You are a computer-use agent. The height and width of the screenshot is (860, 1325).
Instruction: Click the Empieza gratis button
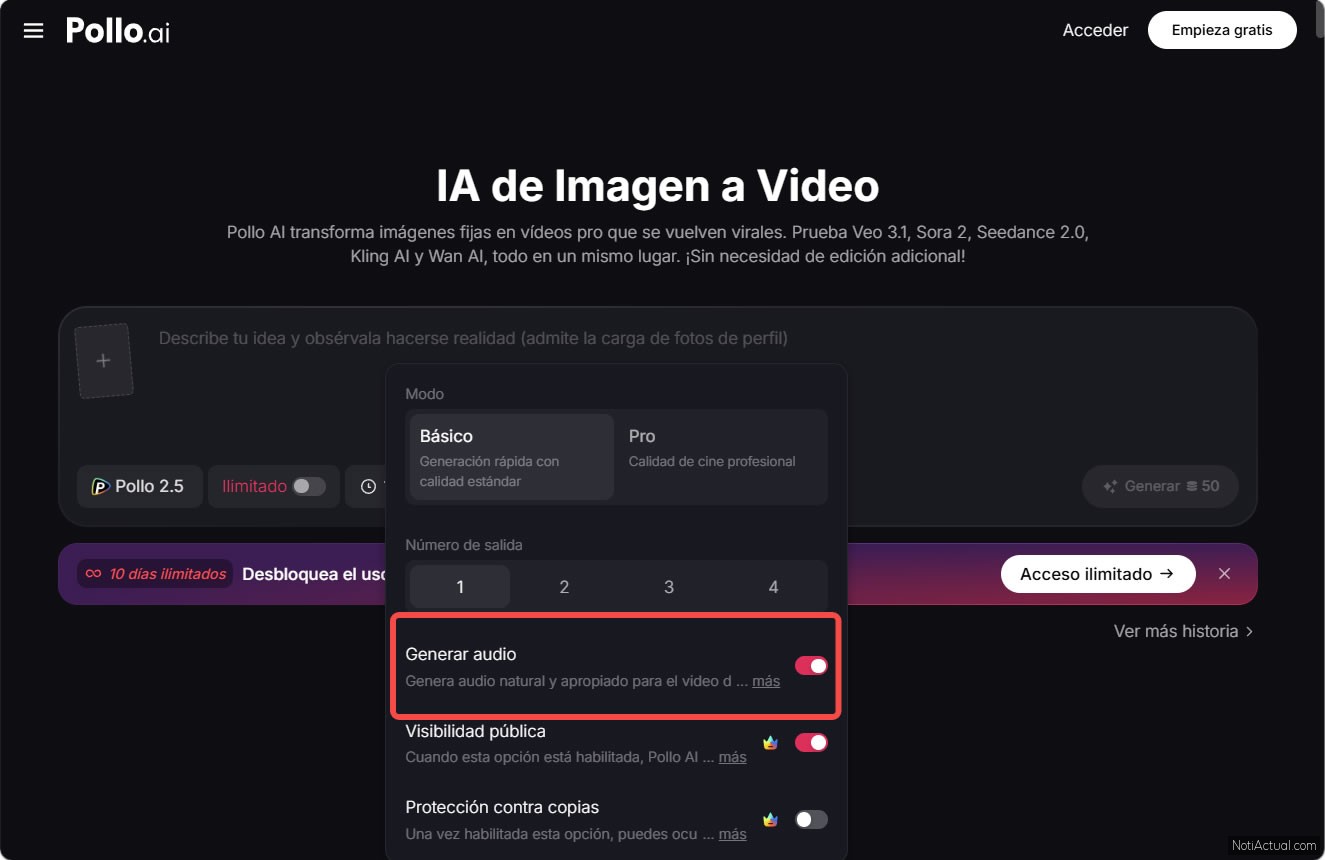tap(1222, 30)
